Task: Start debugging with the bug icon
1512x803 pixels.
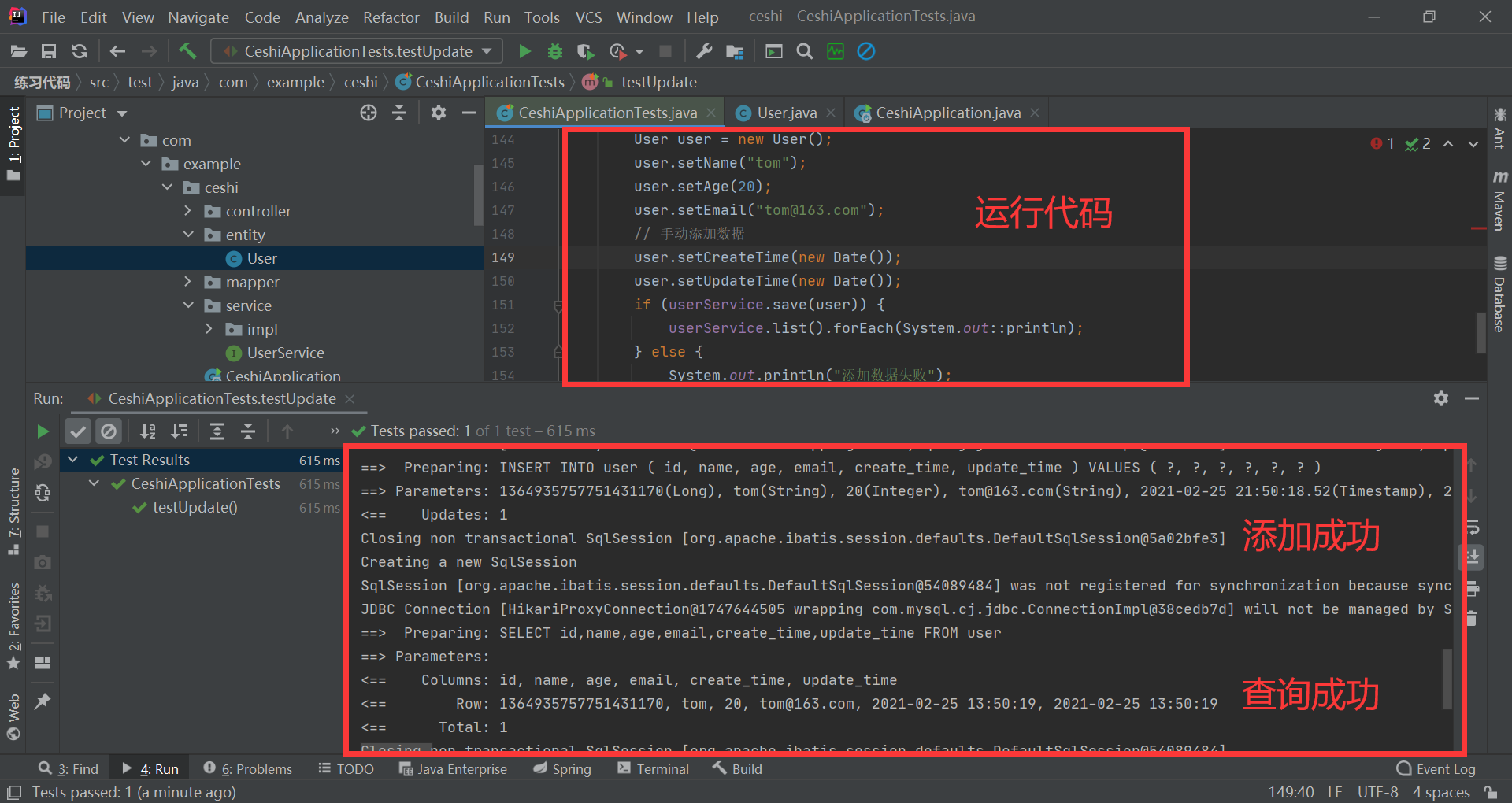Action: (x=555, y=51)
